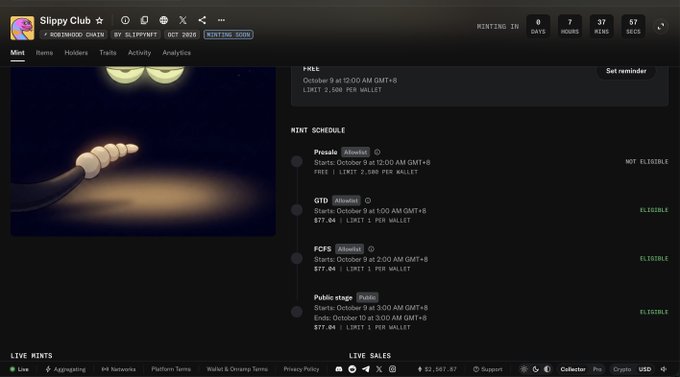The width and height of the screenshot is (680, 377).
Task: Open the Networks selector in footer
Action: pos(118,369)
